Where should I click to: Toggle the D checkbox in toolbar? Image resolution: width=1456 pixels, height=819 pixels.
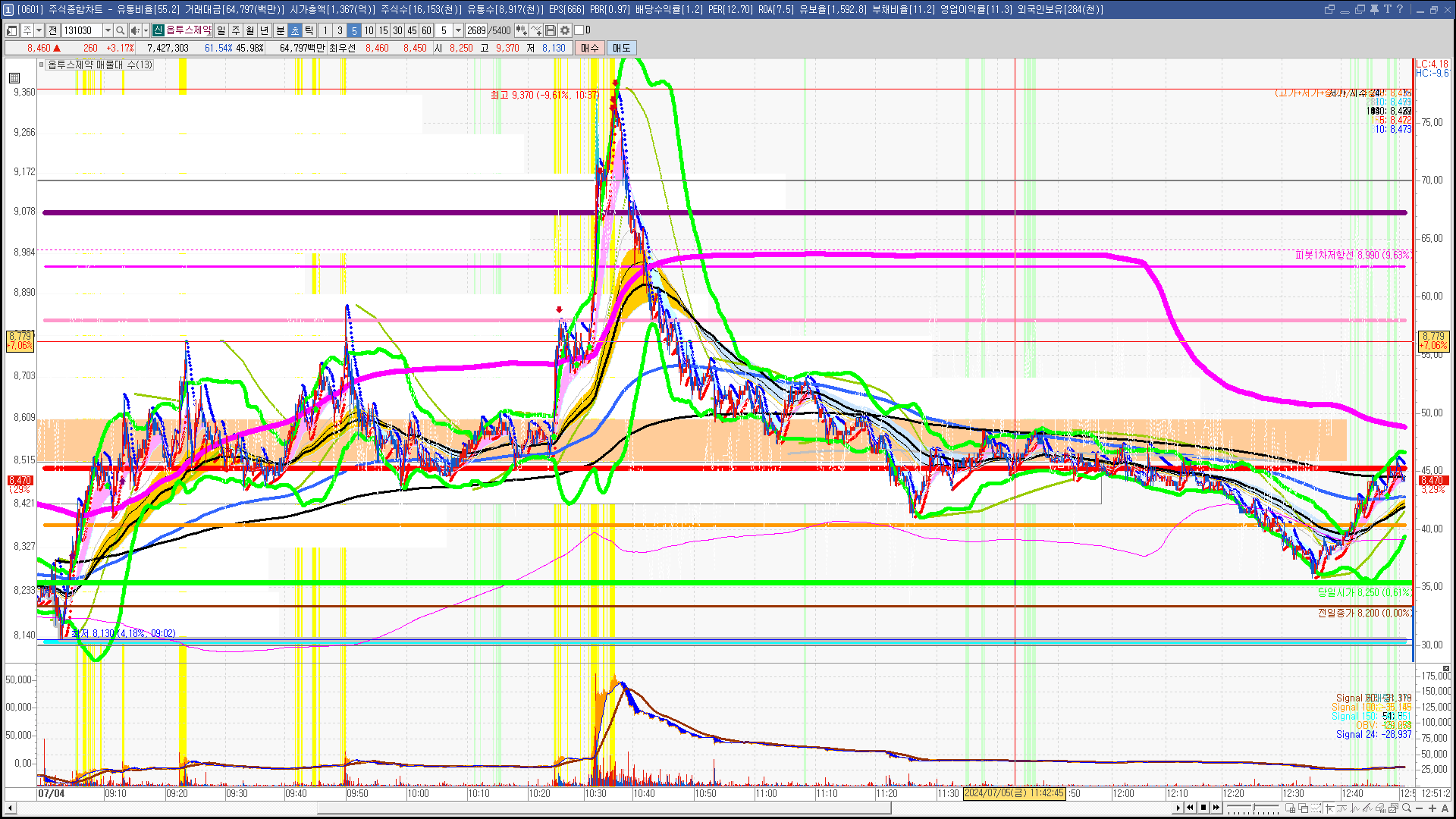pyautogui.click(x=579, y=30)
